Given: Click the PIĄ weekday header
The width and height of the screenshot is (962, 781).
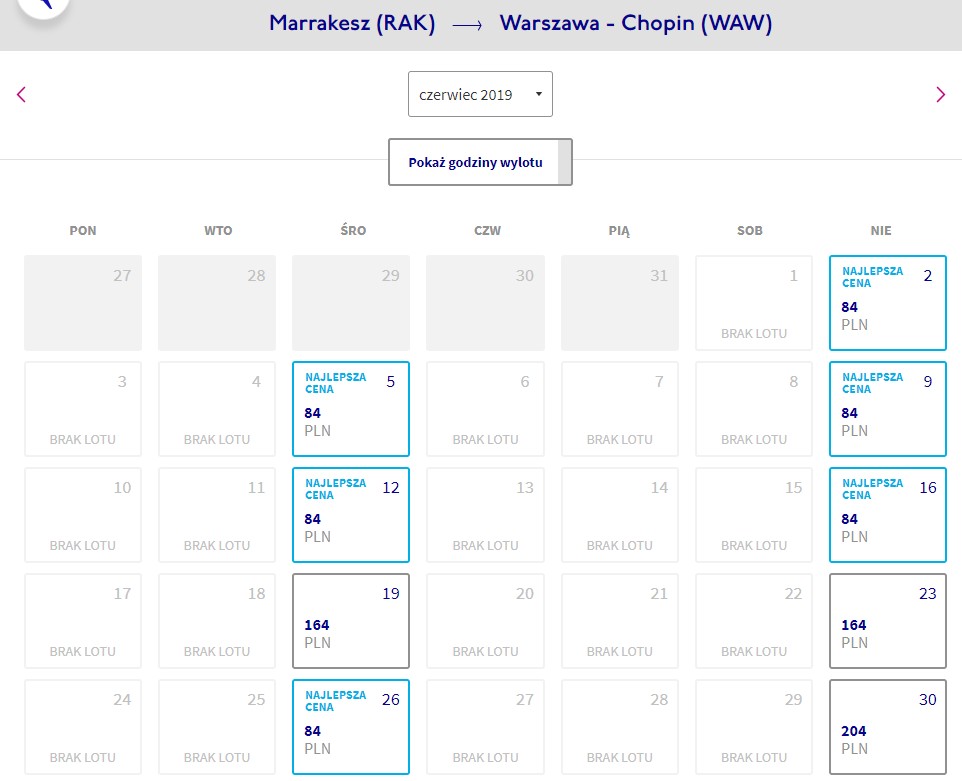Looking at the screenshot, I should (x=619, y=231).
